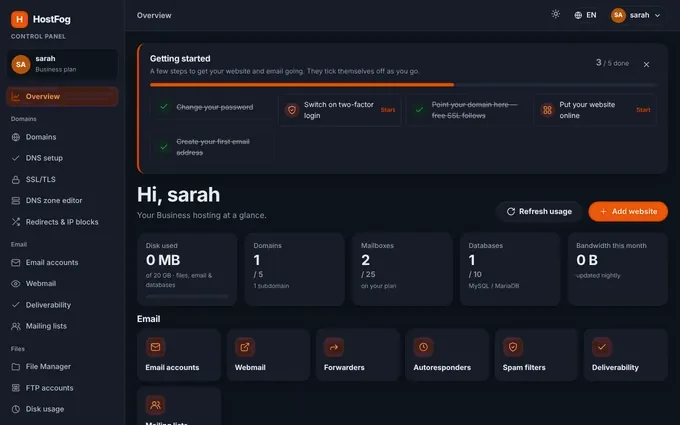Toggle the light/dark theme sun icon
Image resolution: width=680 pixels, height=425 pixels.
pos(555,14)
